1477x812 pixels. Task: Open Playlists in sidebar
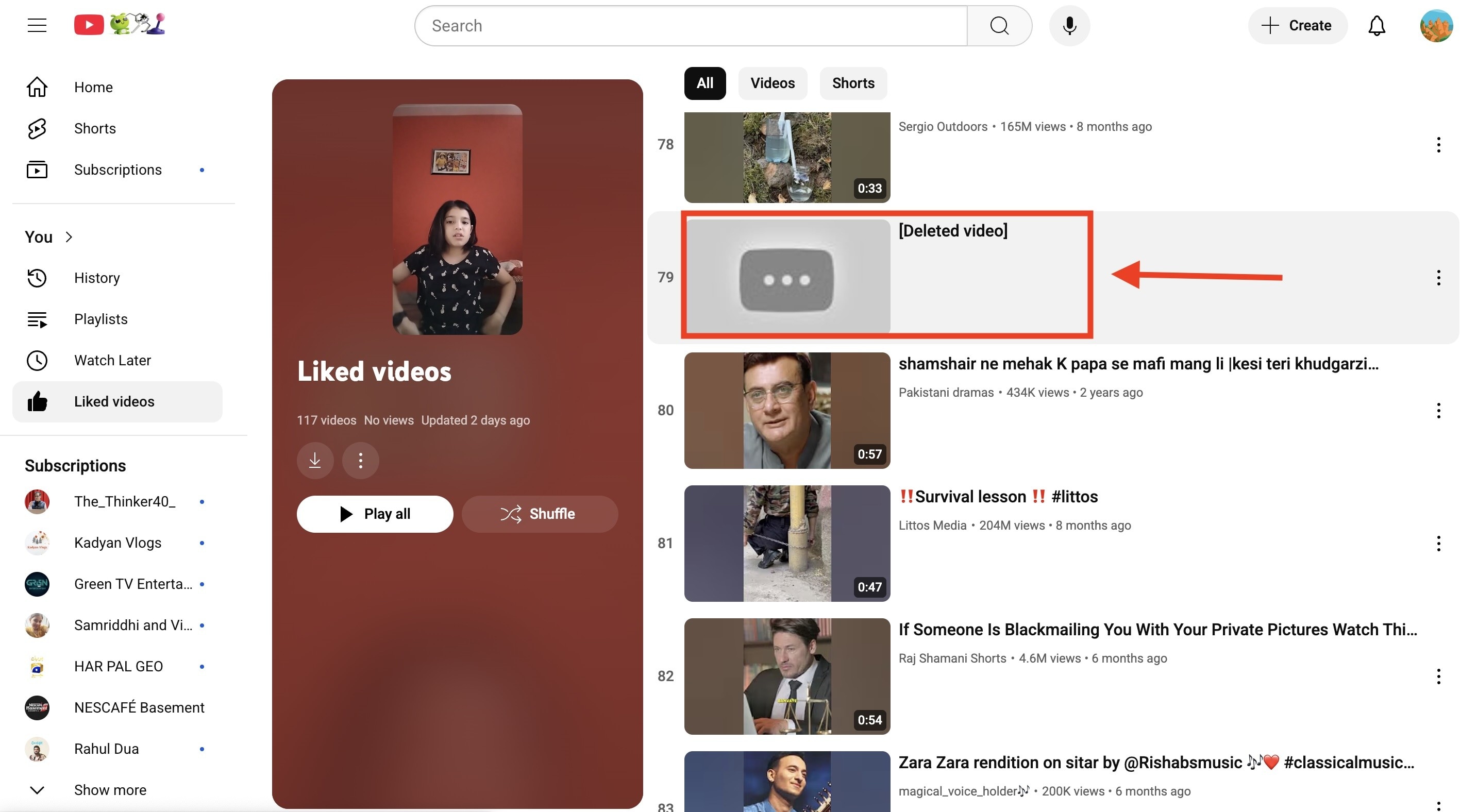[118, 319]
